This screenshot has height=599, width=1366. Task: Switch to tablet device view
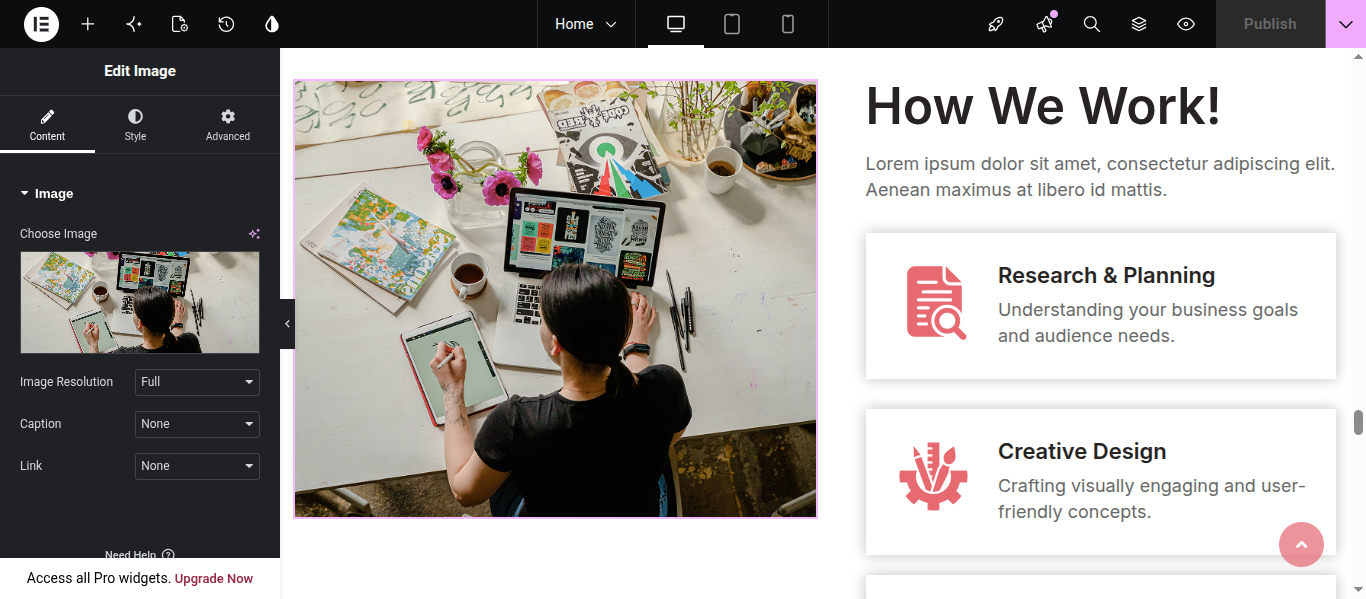tap(732, 24)
